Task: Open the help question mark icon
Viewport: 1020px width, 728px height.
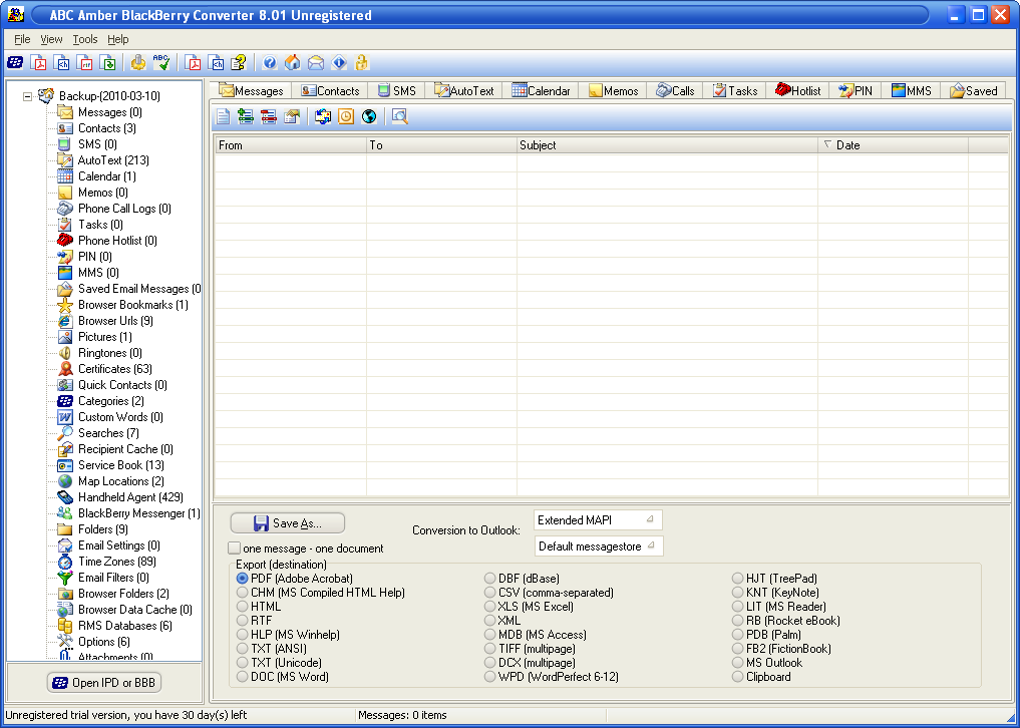Action: click(x=270, y=63)
